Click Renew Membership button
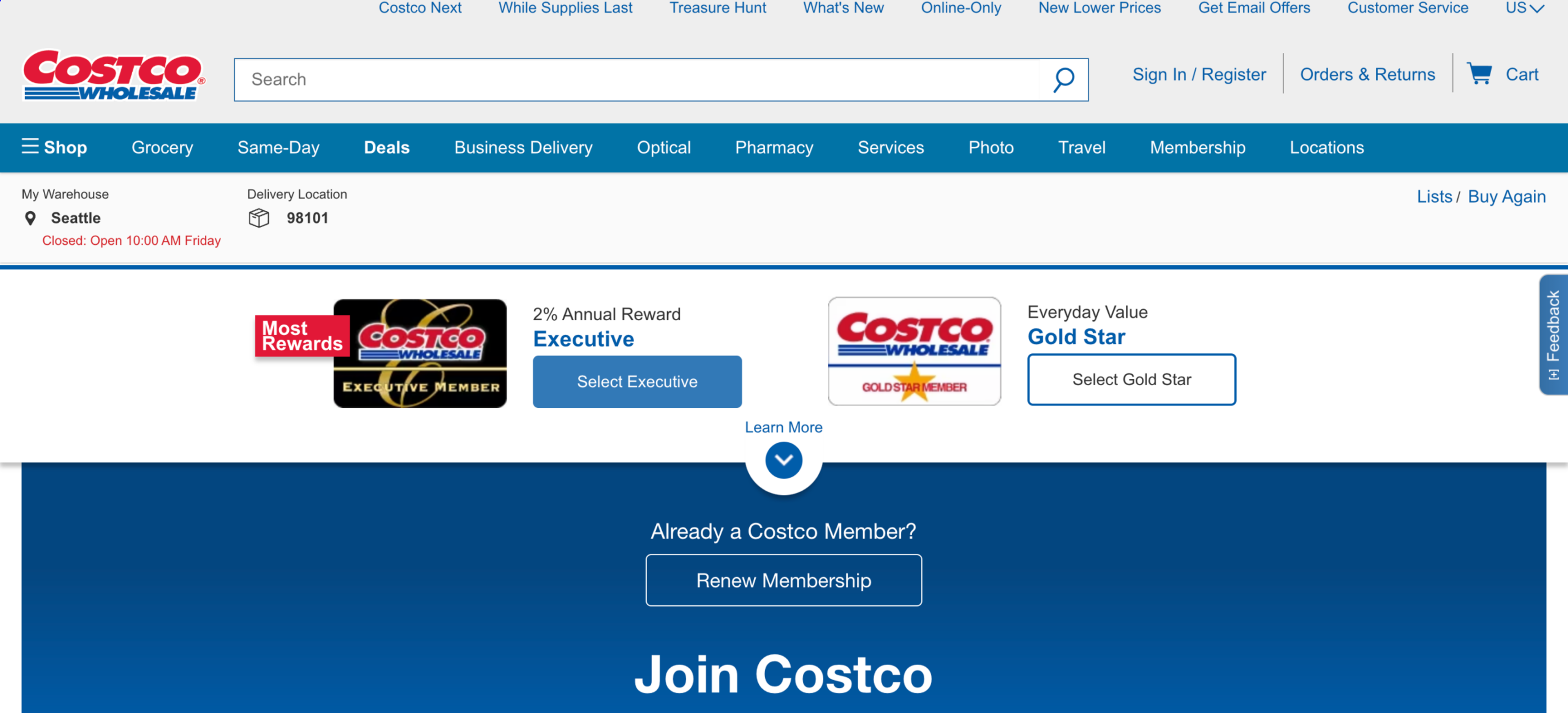The height and width of the screenshot is (713, 1568). pyautogui.click(x=784, y=580)
